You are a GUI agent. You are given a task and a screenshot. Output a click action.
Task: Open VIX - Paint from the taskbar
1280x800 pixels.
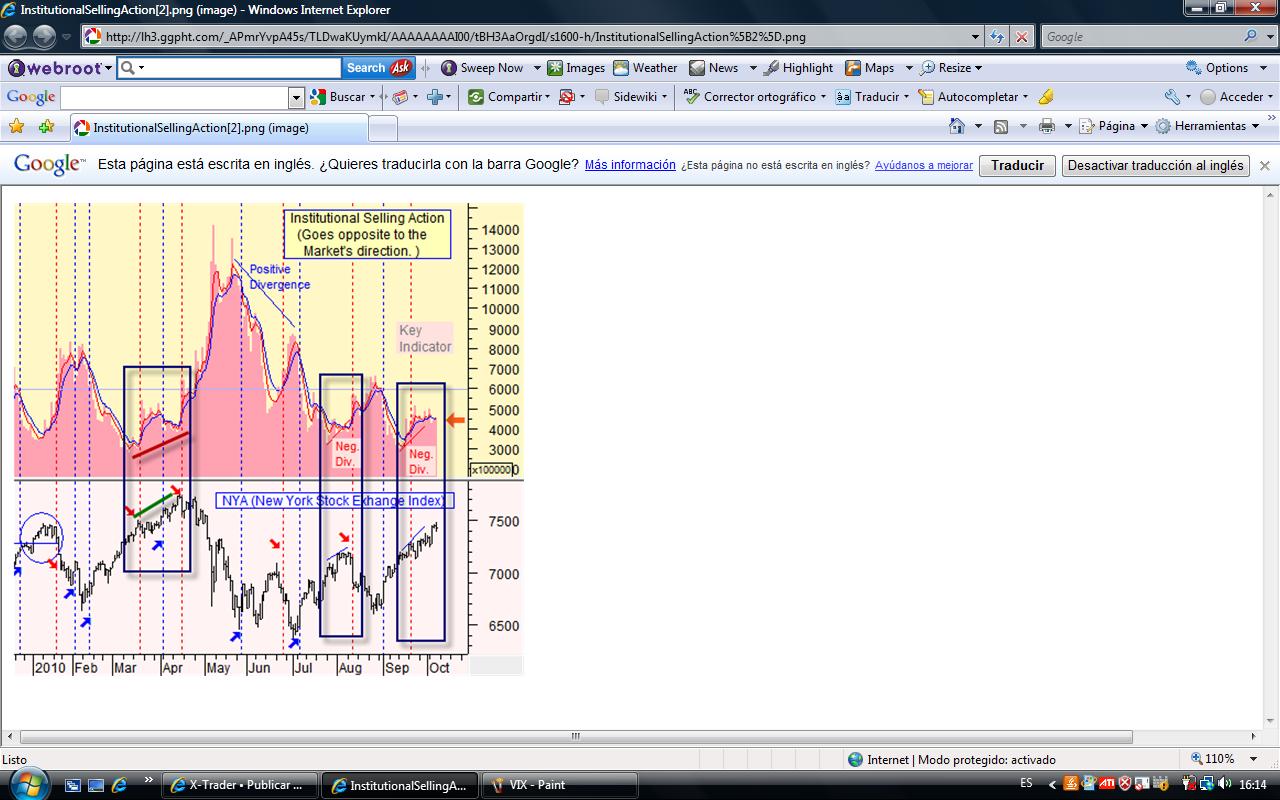point(558,785)
